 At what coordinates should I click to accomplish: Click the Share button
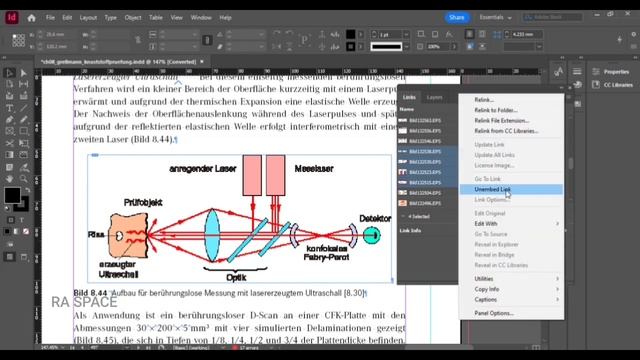click(x=457, y=18)
